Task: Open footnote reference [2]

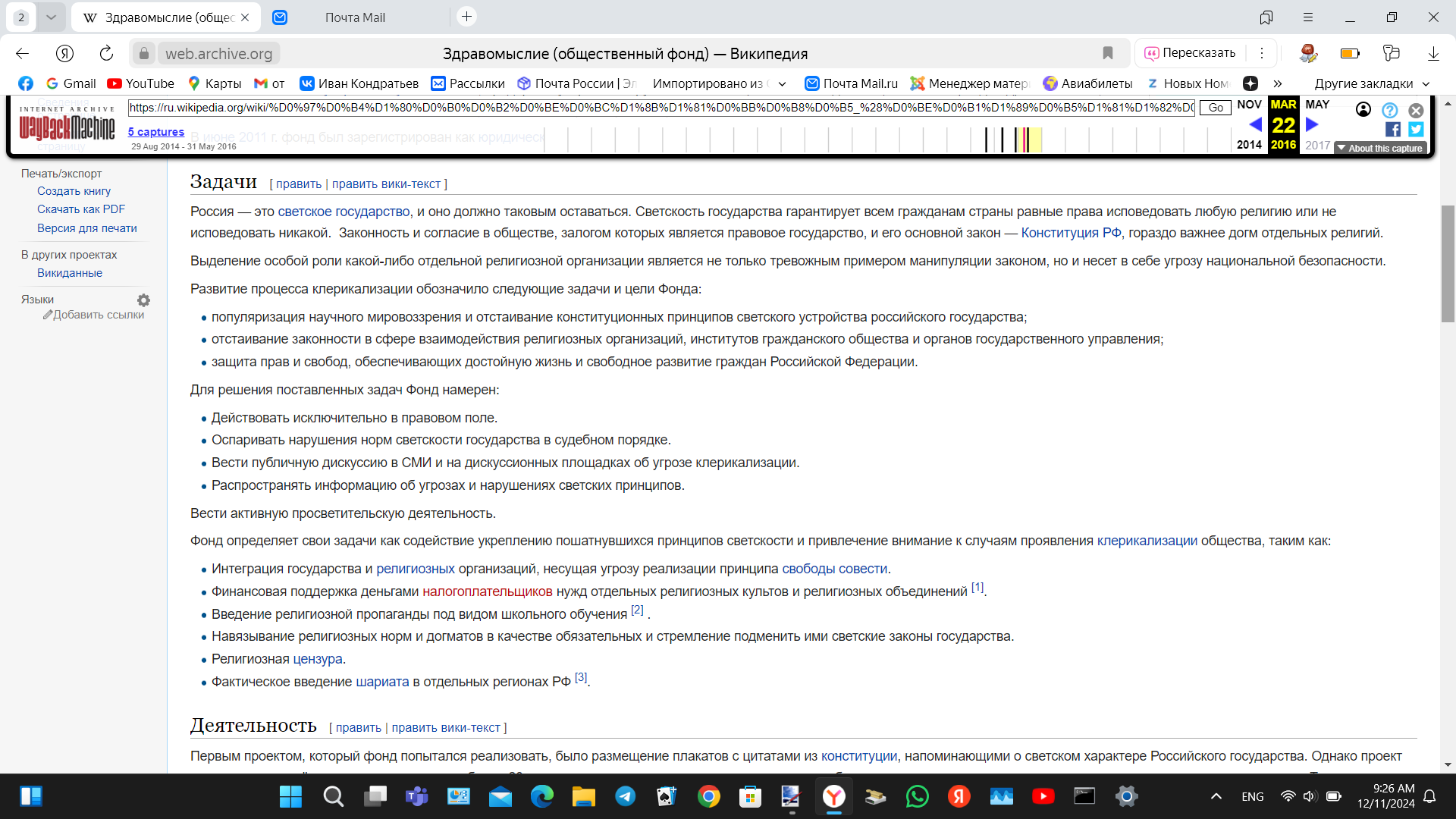Action: tap(637, 610)
